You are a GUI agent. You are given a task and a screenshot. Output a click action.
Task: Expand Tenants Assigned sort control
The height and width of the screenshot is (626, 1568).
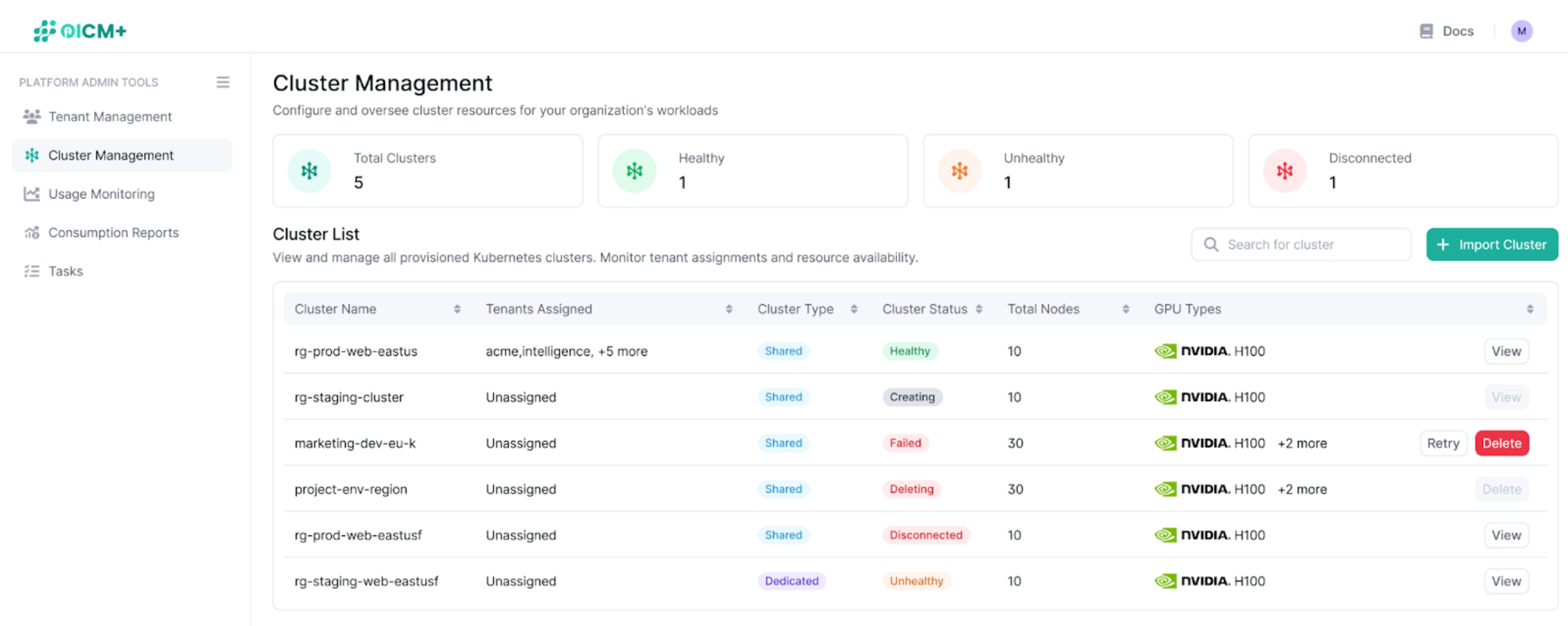[729, 309]
